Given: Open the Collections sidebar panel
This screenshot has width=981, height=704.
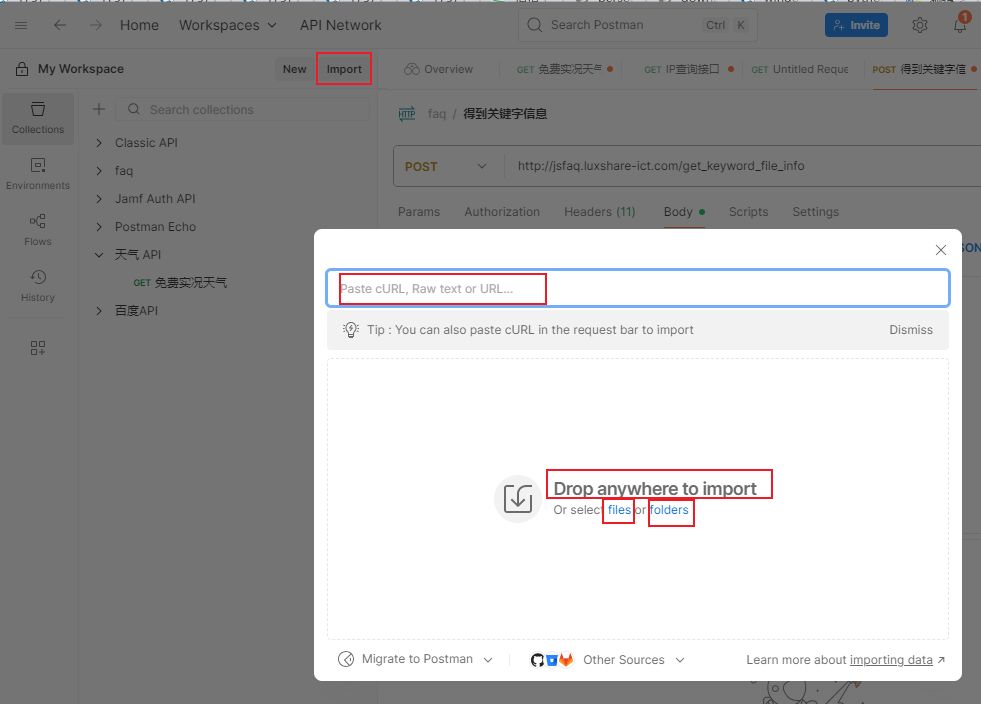Looking at the screenshot, I should click(x=38, y=117).
